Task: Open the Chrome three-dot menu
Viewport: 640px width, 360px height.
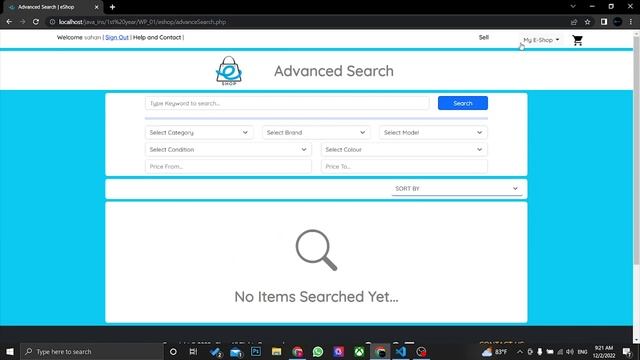Action: pos(631,22)
